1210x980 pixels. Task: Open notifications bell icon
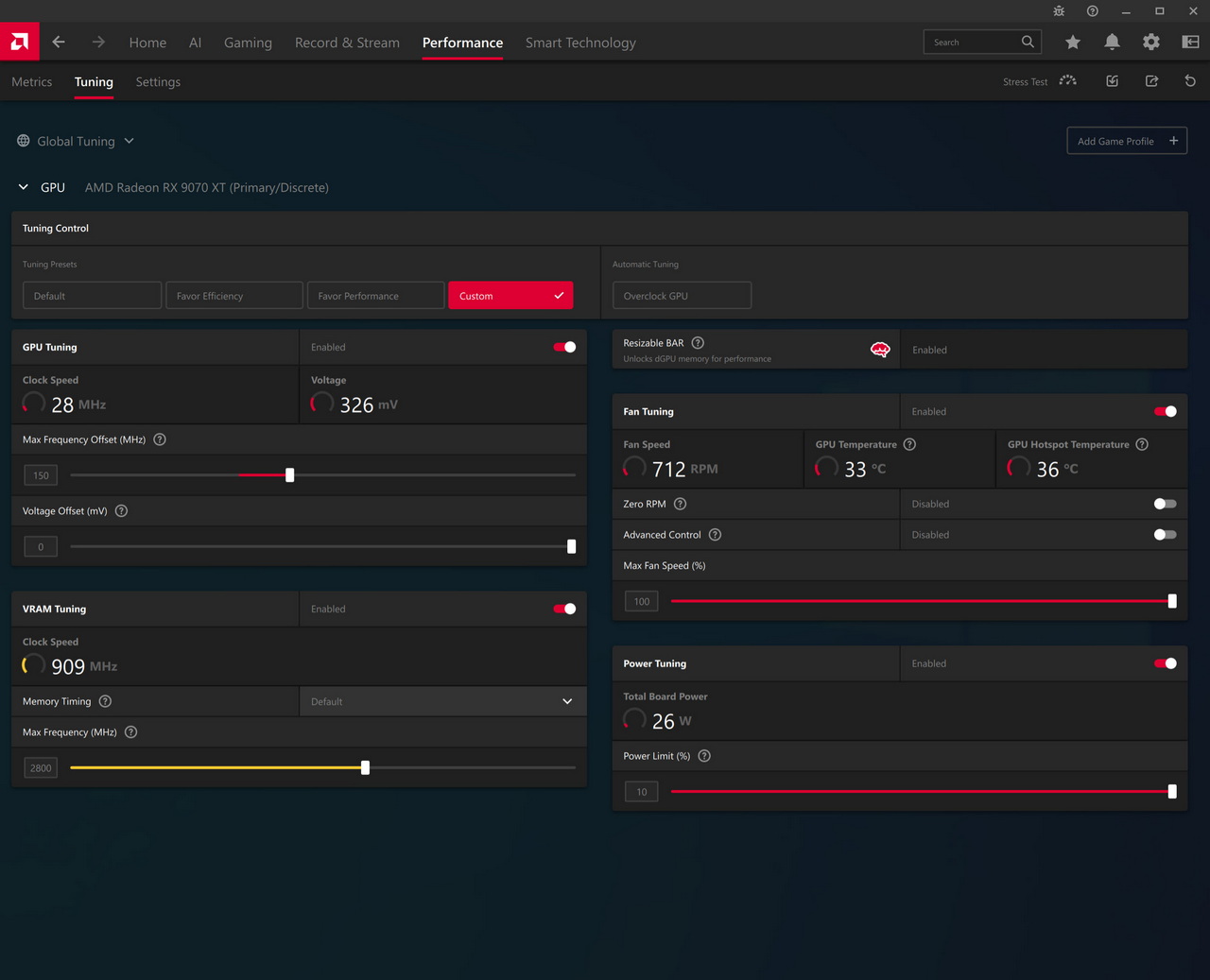pos(1112,42)
